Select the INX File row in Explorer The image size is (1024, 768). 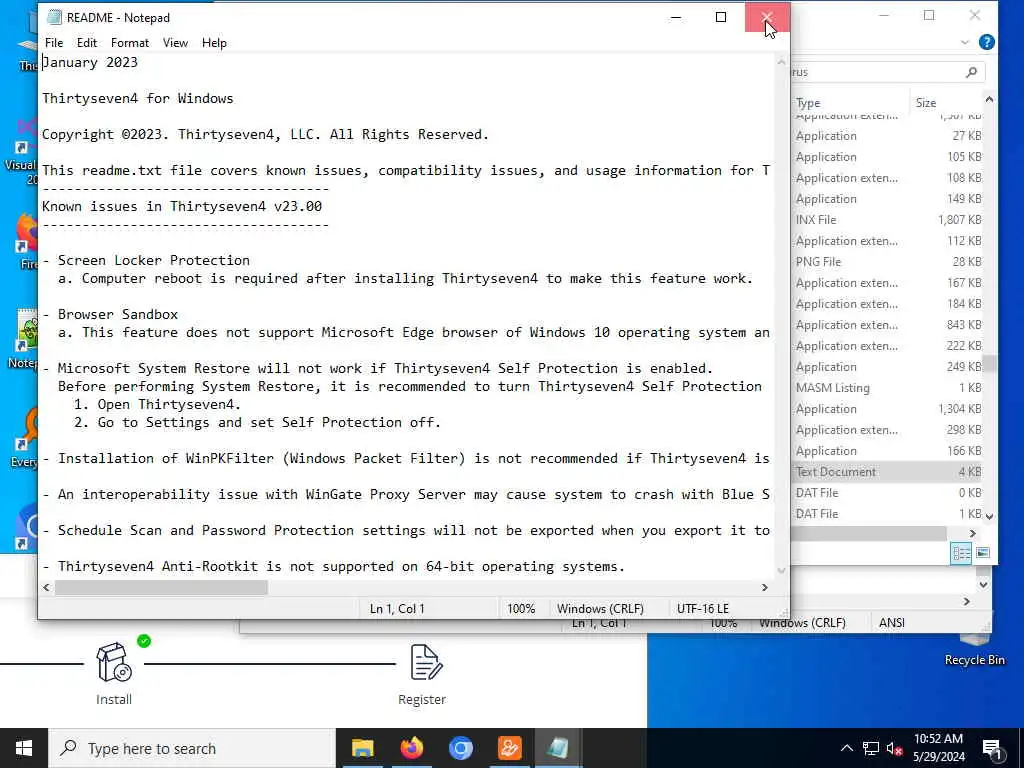[887, 219]
